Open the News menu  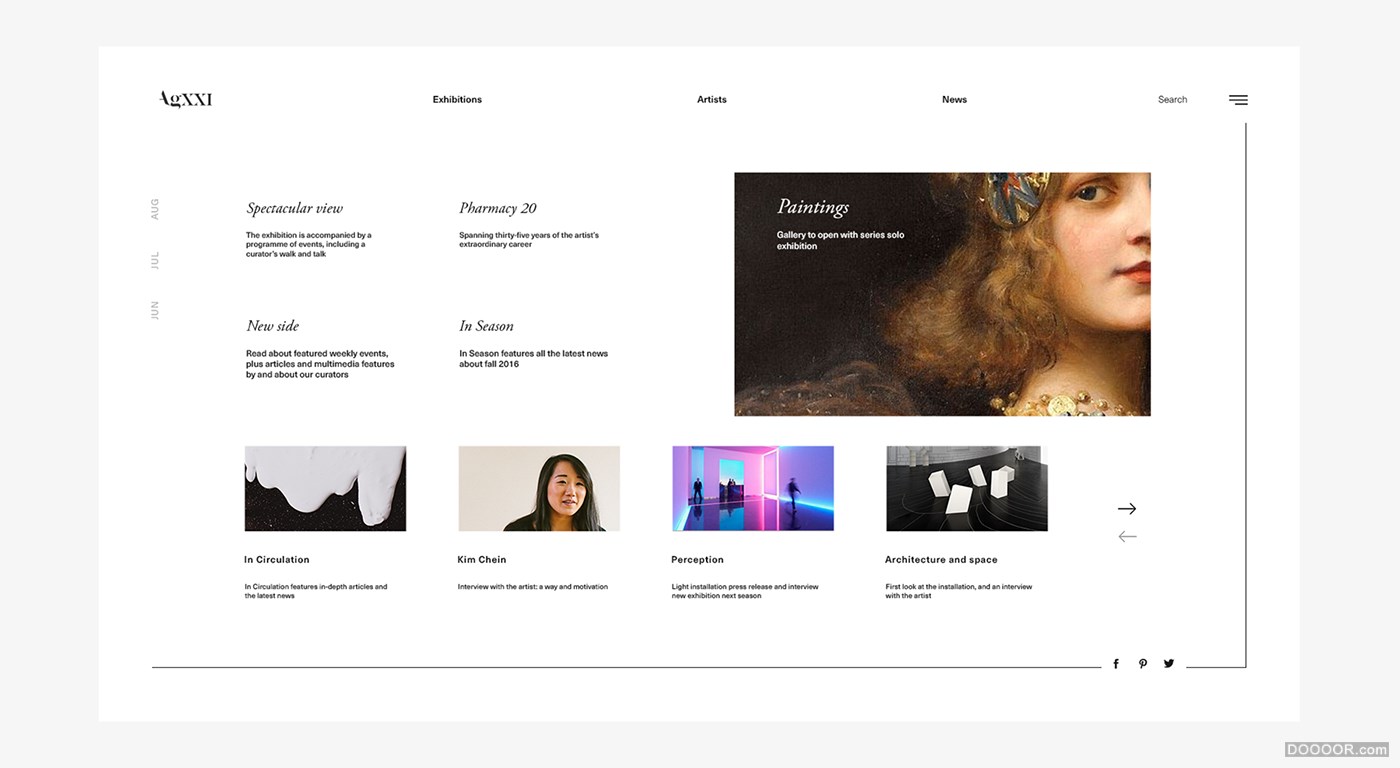[x=954, y=100]
